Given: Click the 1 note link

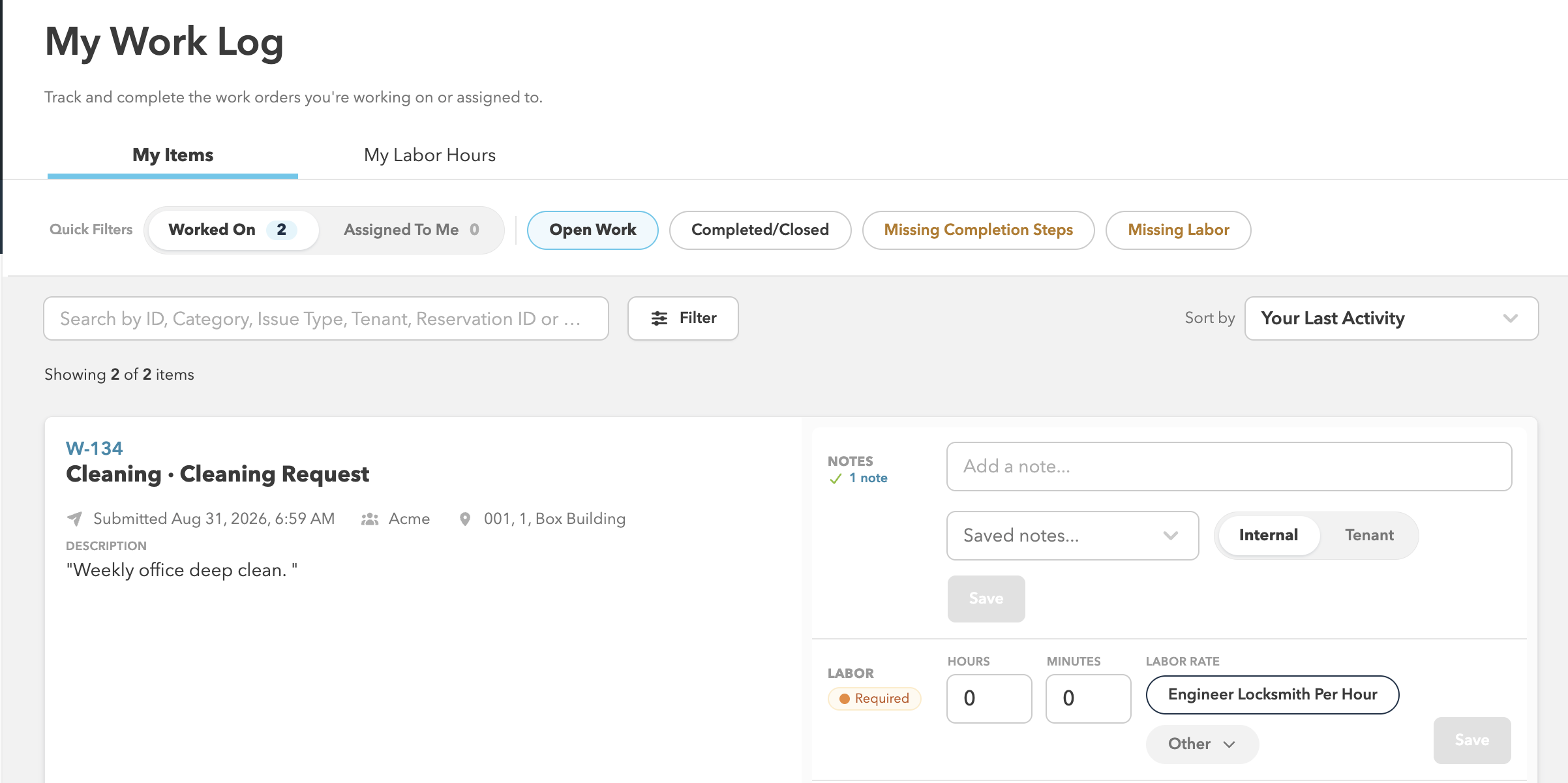Looking at the screenshot, I should [868, 478].
